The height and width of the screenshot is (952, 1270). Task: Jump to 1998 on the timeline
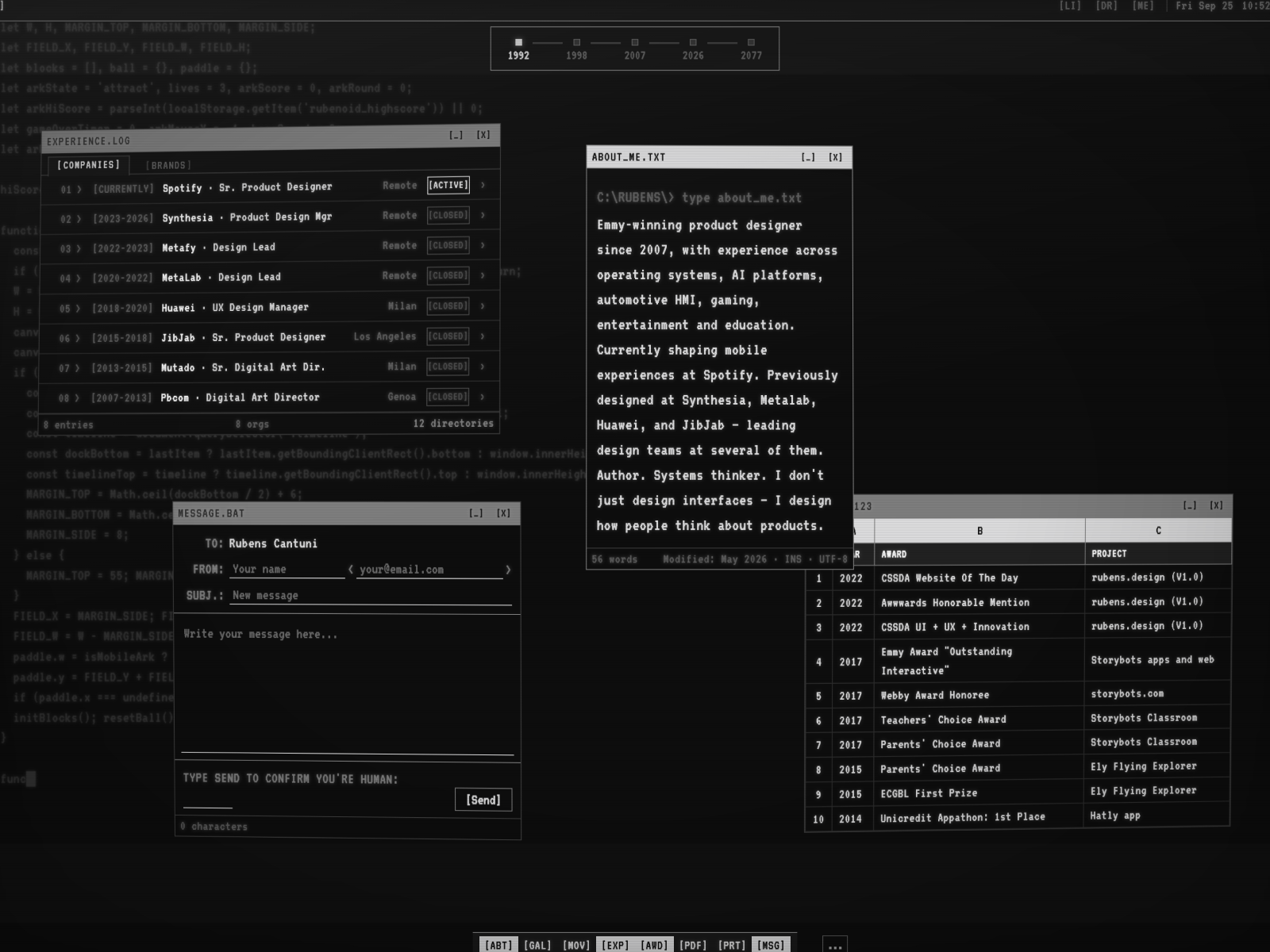(x=576, y=49)
